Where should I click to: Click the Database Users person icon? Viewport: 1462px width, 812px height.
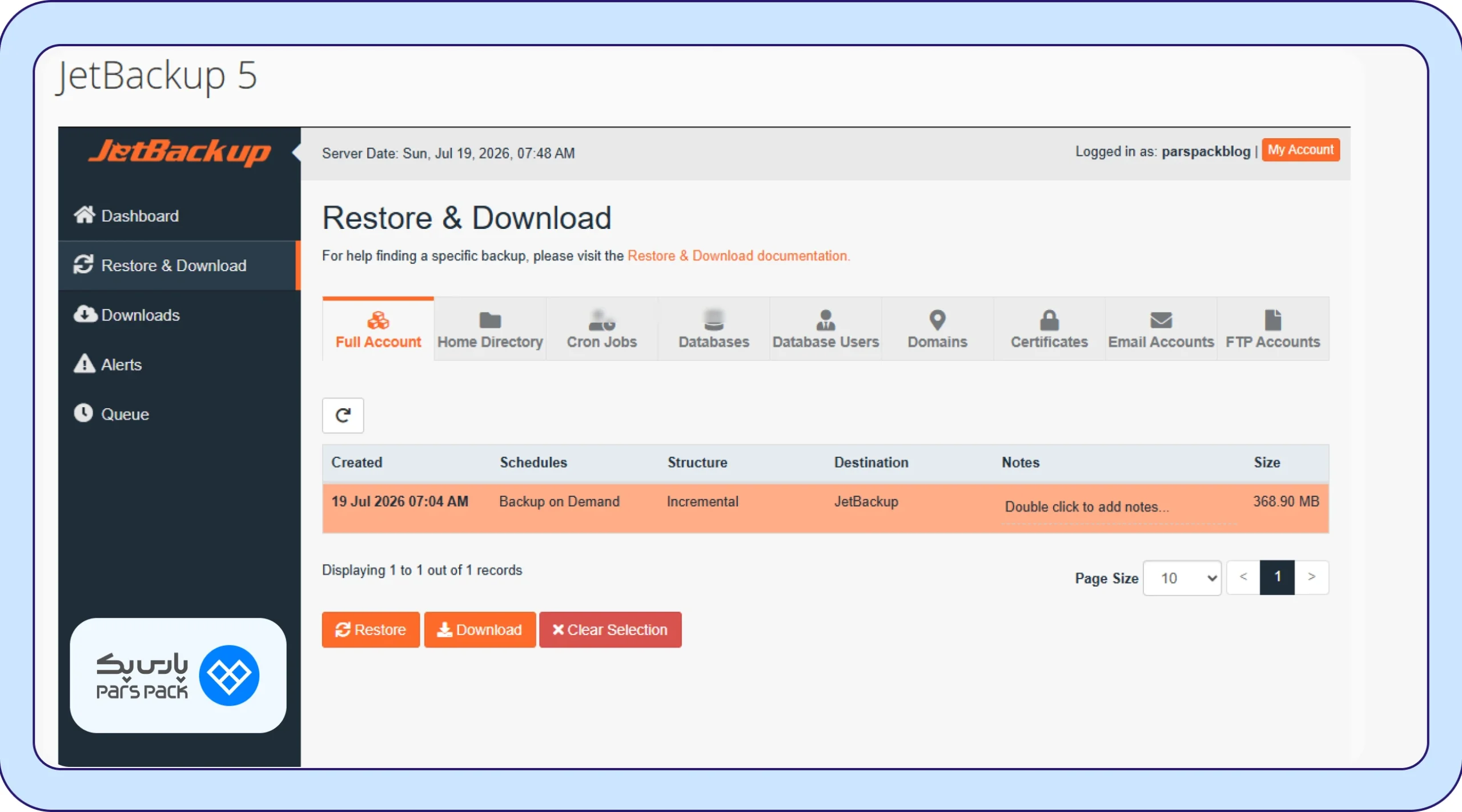pyautogui.click(x=826, y=320)
